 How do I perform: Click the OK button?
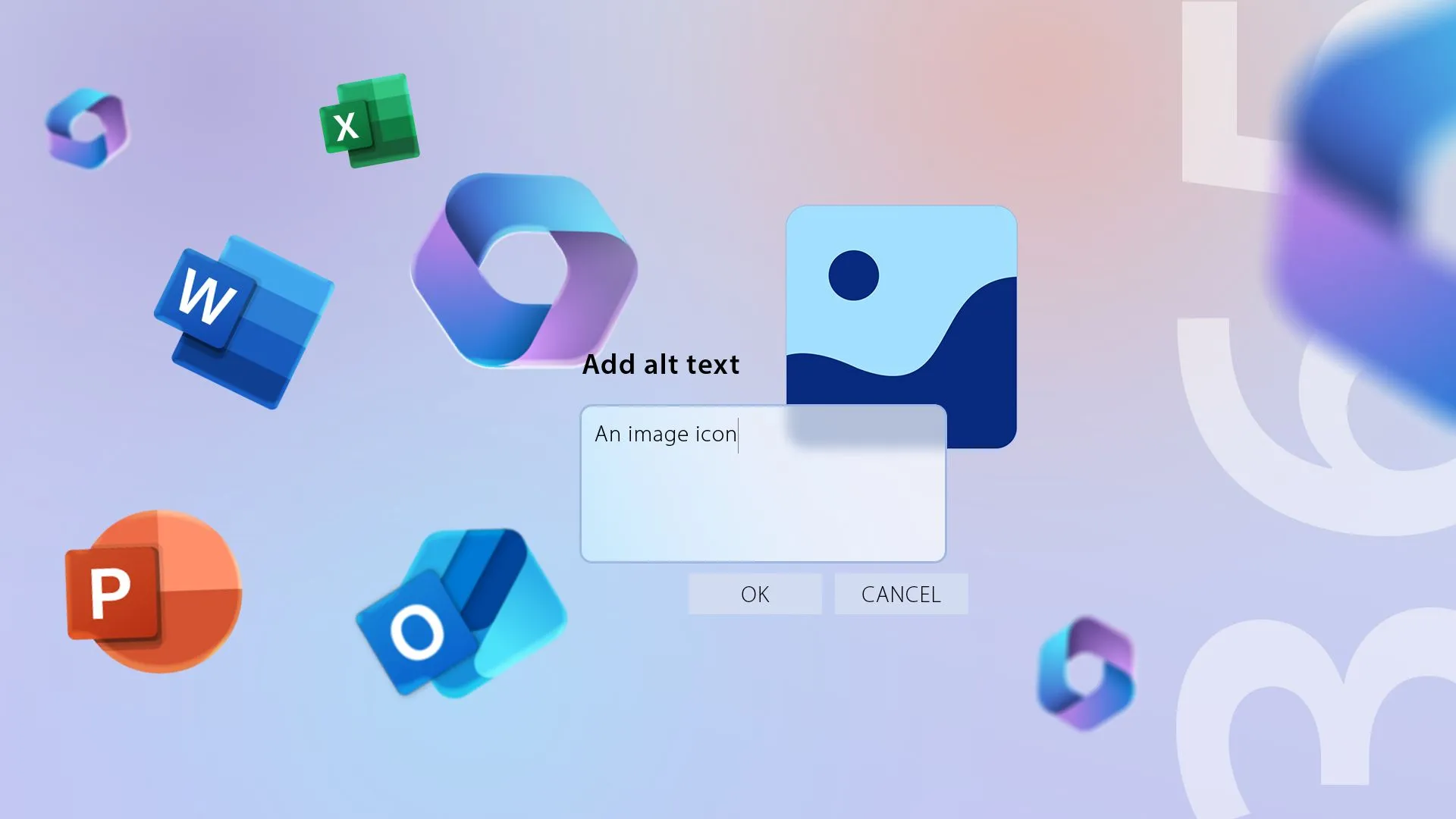(755, 594)
